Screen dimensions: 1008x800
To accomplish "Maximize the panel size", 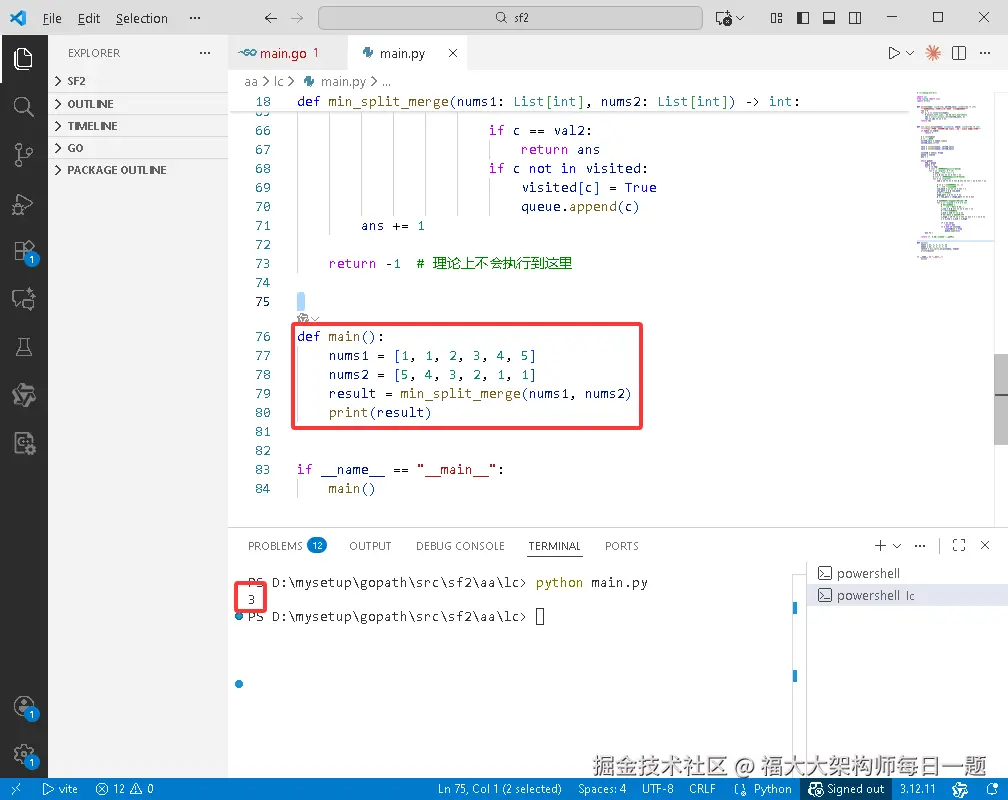I will [958, 545].
